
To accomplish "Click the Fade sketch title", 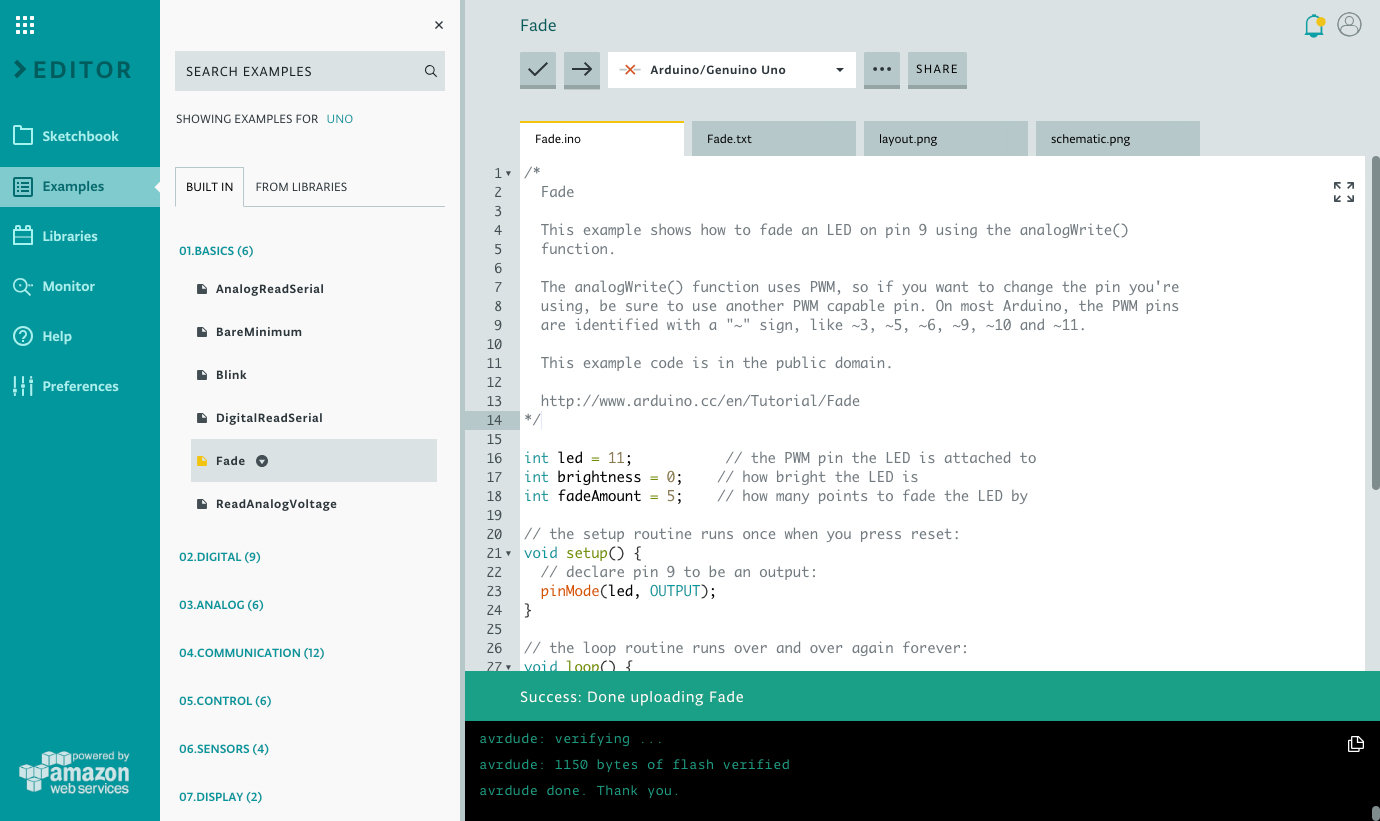I will point(538,26).
